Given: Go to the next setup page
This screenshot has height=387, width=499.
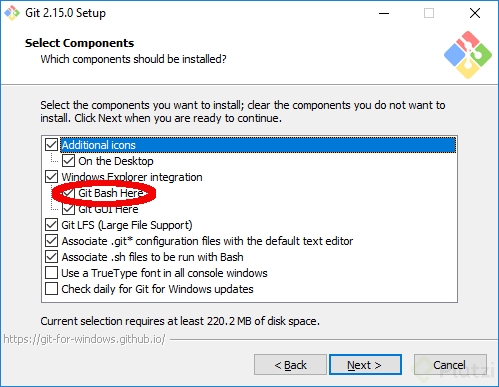Looking at the screenshot, I should click(365, 365).
